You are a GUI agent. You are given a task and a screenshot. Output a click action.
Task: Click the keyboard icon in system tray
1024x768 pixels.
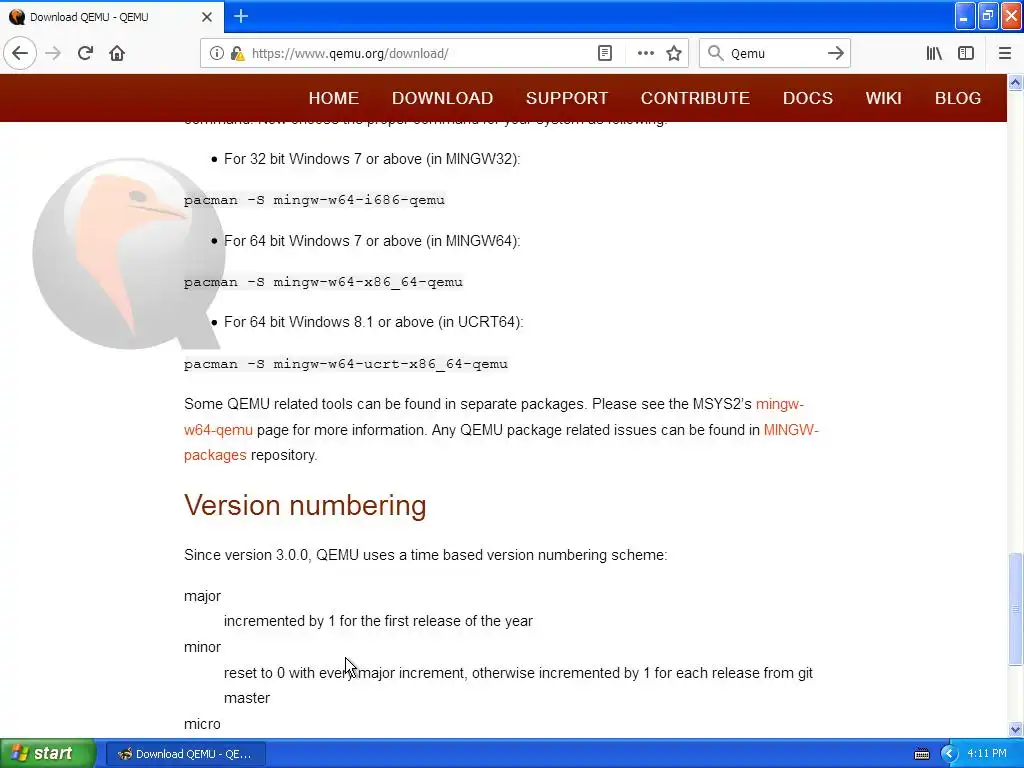pos(921,754)
